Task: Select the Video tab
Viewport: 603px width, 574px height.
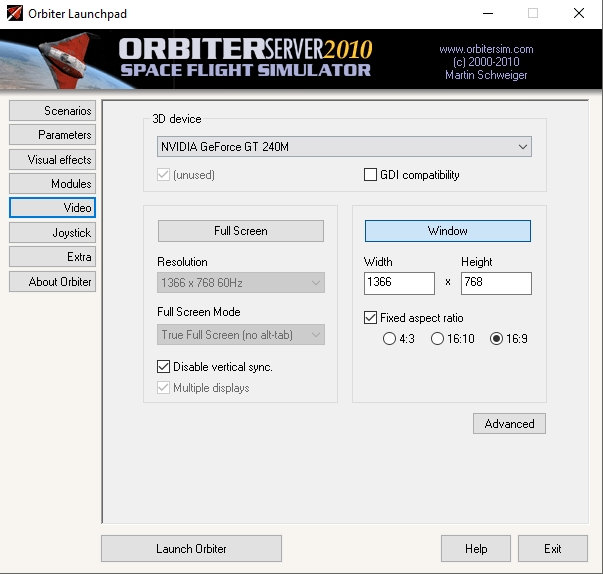Action: click(52, 208)
